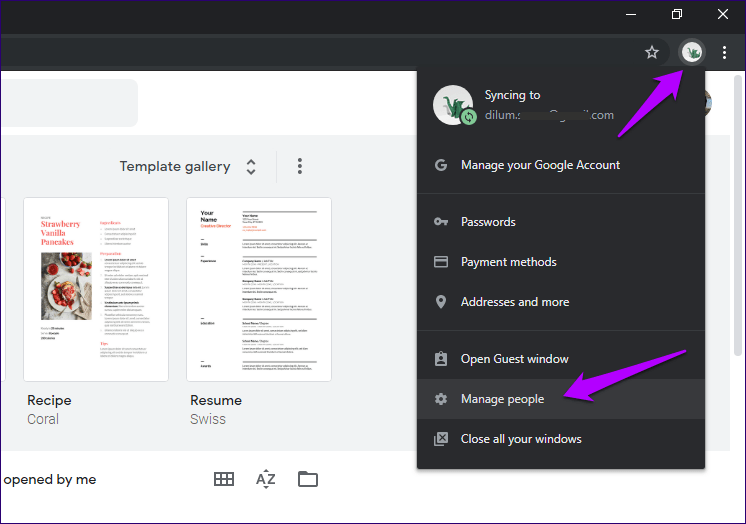Open the file picker folder icon
This screenshot has height=524, width=746.
click(308, 479)
